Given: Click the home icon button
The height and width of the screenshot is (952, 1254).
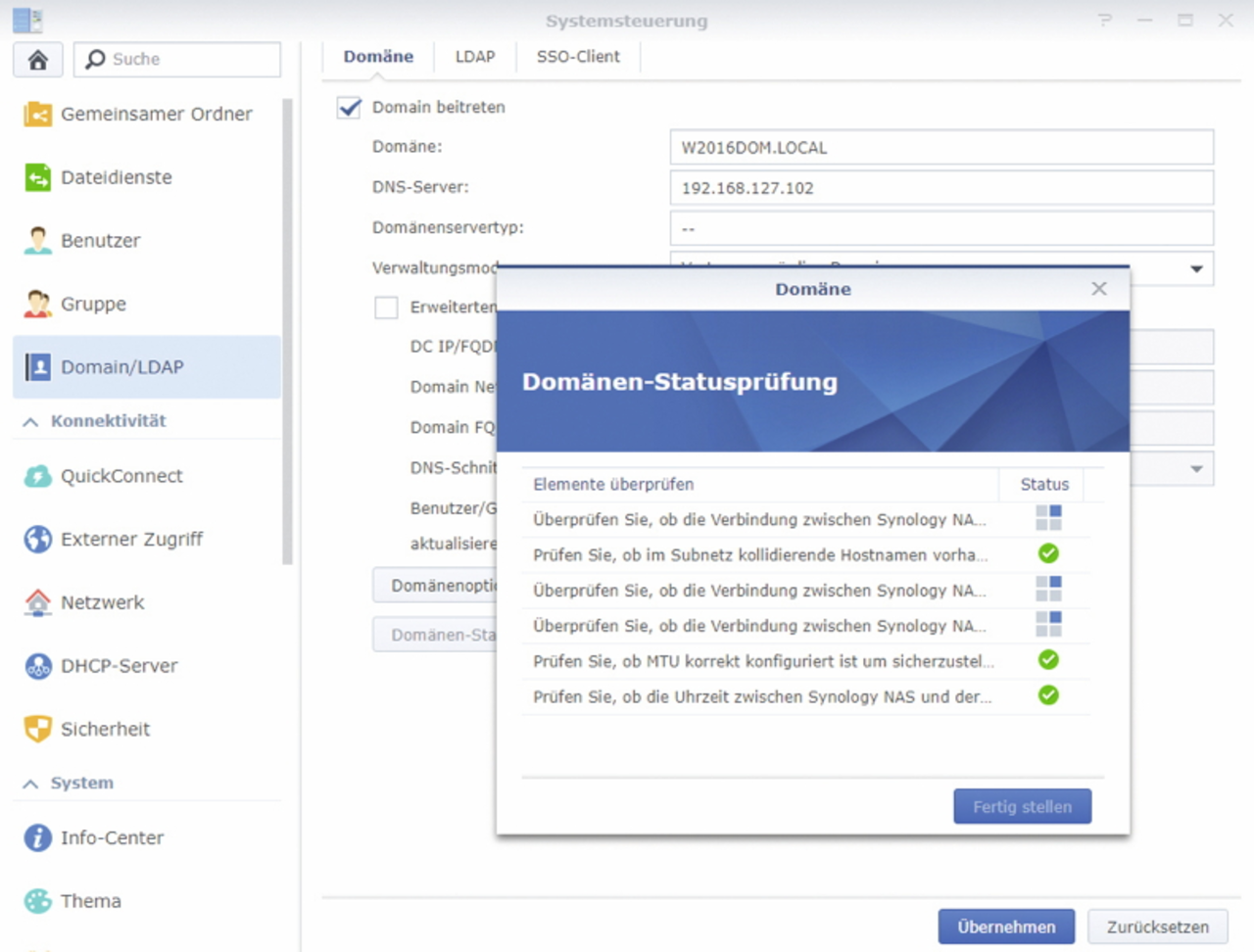Looking at the screenshot, I should (x=38, y=60).
